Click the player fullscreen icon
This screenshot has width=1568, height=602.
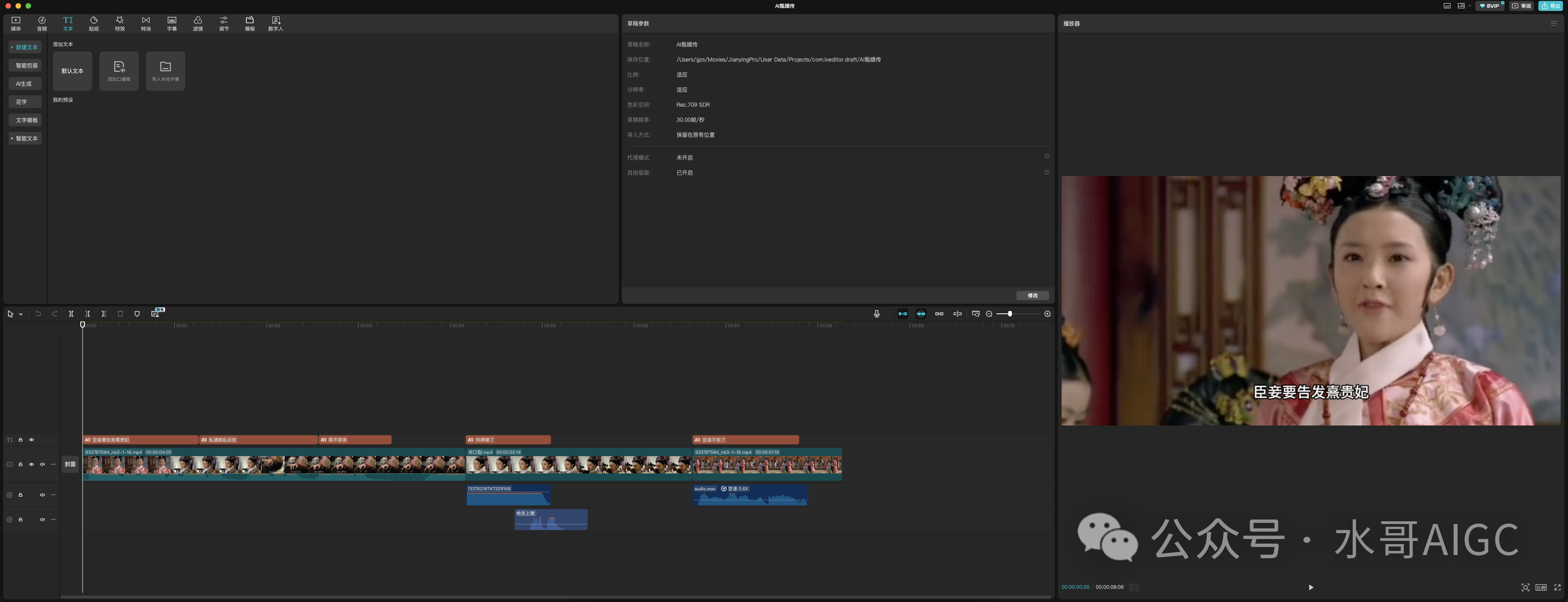1557,587
